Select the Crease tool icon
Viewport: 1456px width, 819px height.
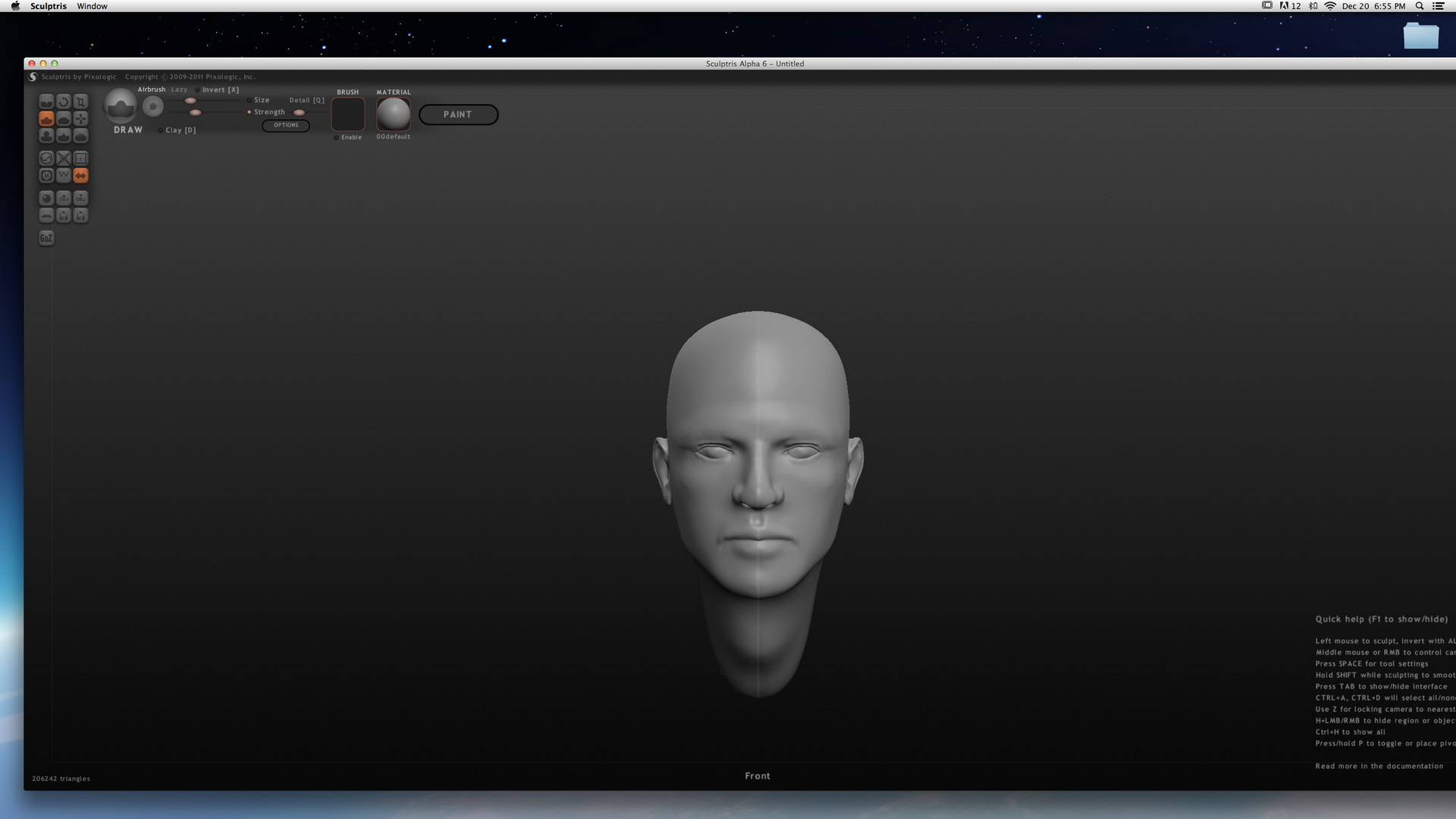click(46, 102)
